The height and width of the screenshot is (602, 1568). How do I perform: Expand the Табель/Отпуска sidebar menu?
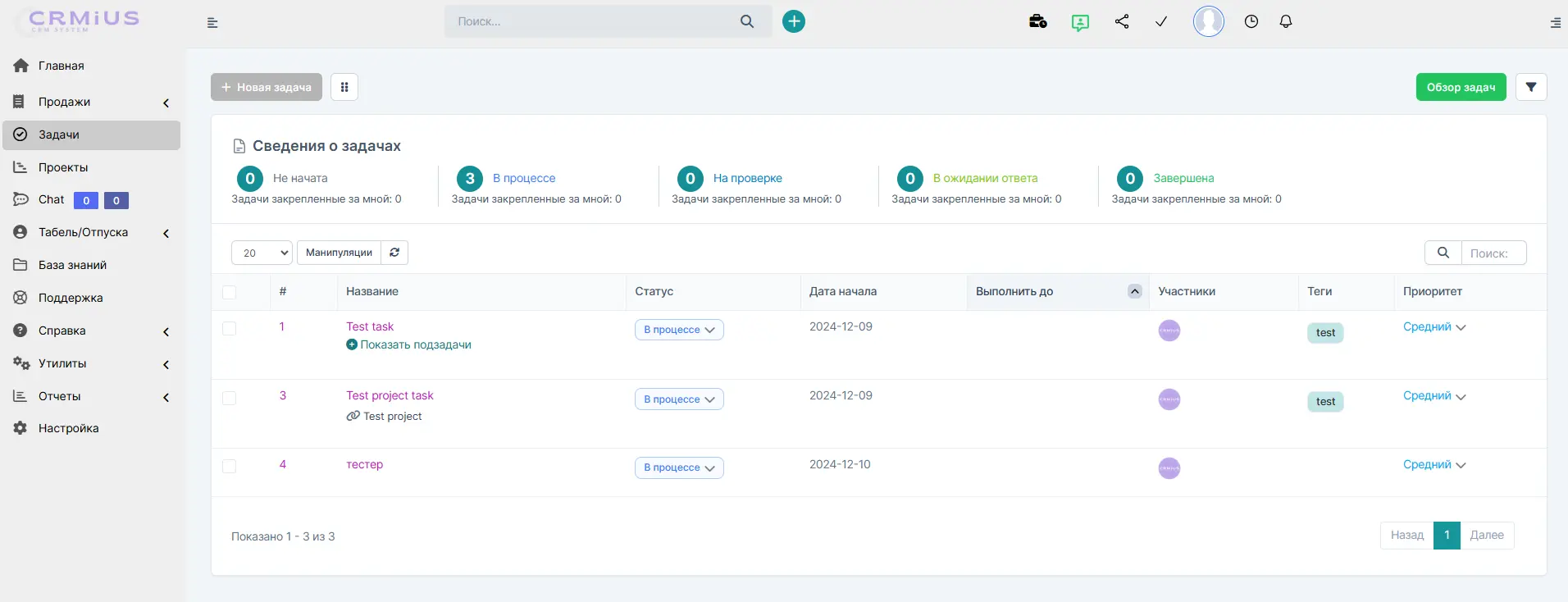coord(91,232)
